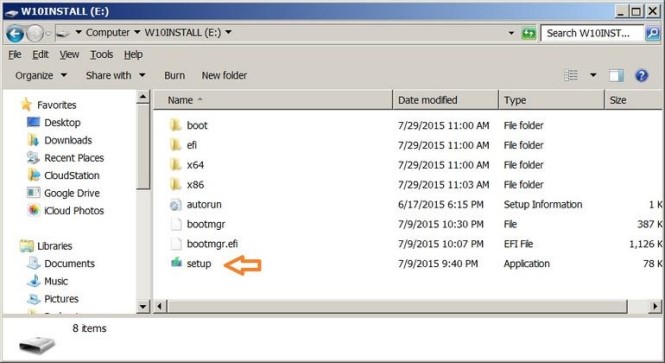Click the New folder button
Viewport: 665px width, 363px height.
tap(224, 75)
